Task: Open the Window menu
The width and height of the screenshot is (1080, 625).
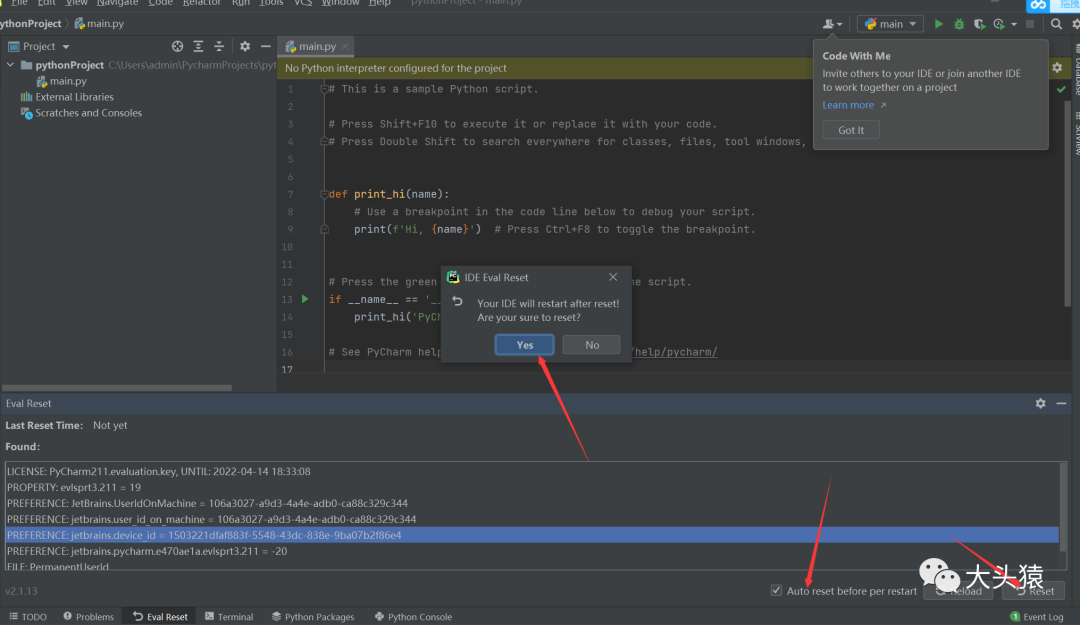Action: pyautogui.click(x=340, y=3)
